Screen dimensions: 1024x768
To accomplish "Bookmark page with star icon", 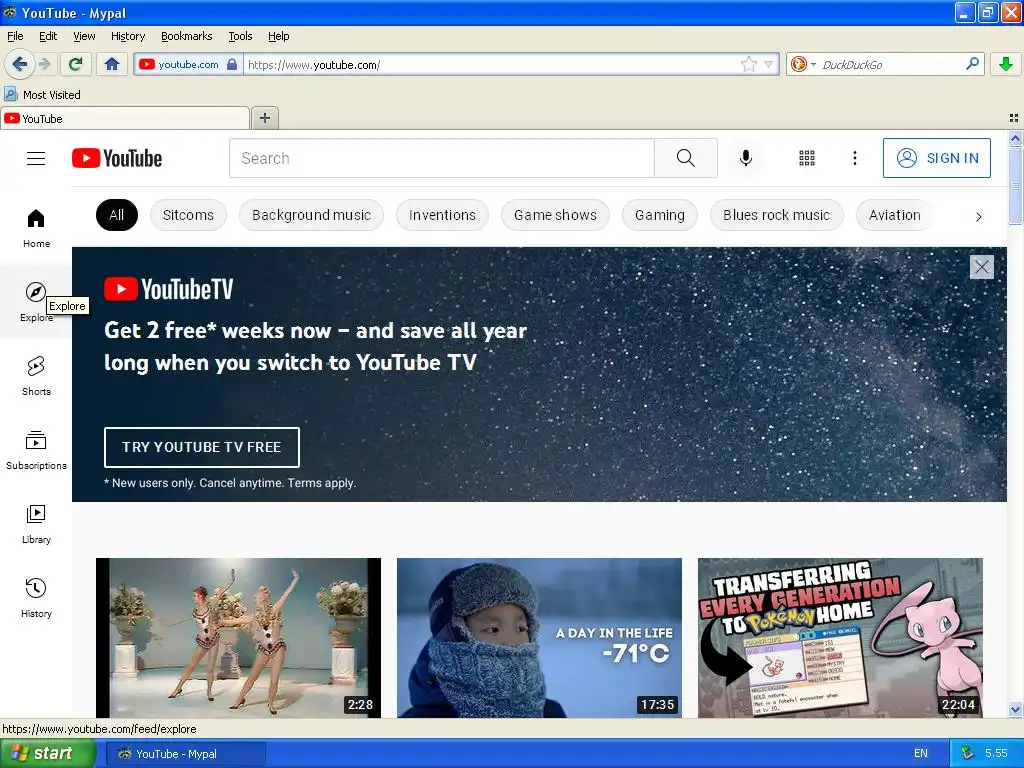I will (749, 64).
